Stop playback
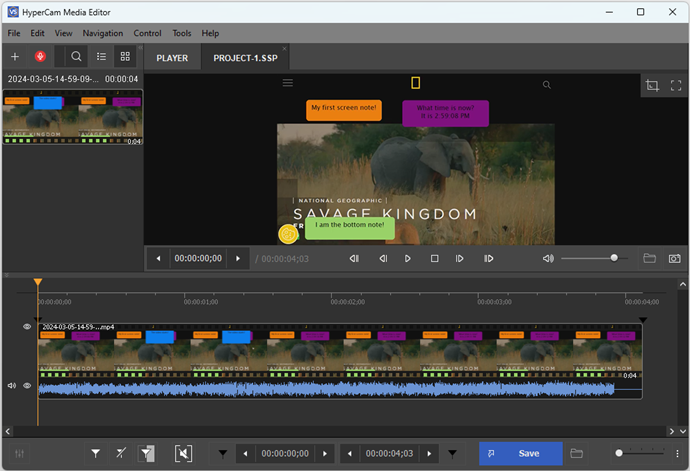Screen dimensions: 690x471 (x=434, y=258)
